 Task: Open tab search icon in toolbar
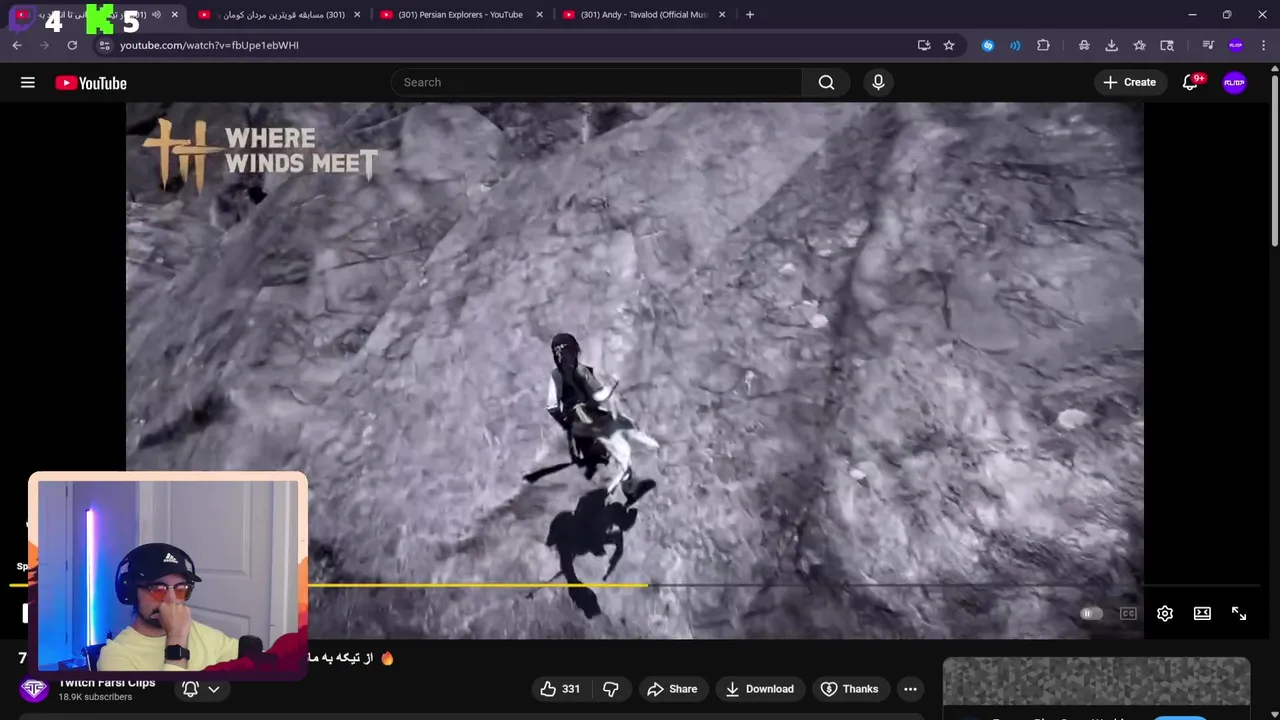pos(1167,45)
